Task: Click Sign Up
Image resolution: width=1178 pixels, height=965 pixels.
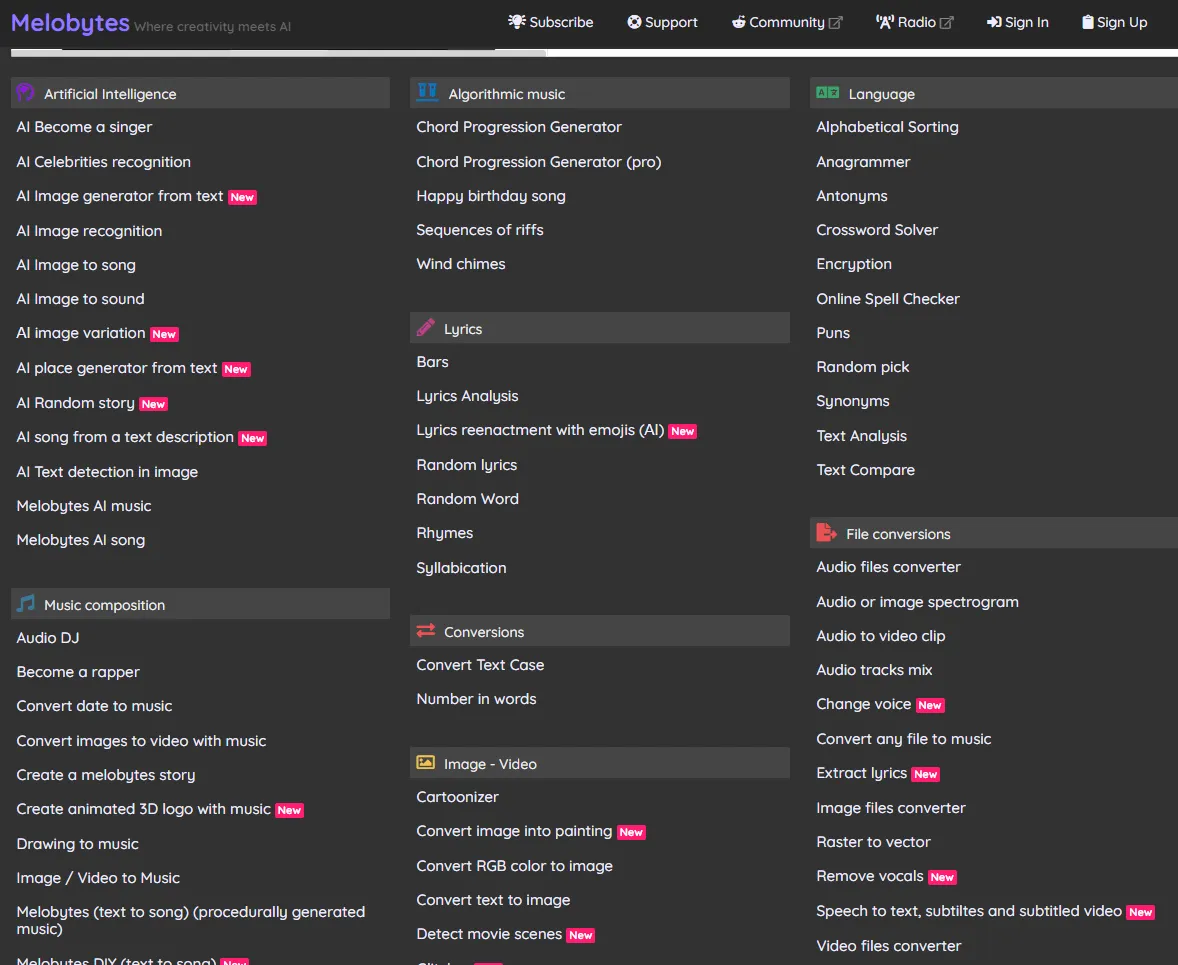Action: [1115, 22]
